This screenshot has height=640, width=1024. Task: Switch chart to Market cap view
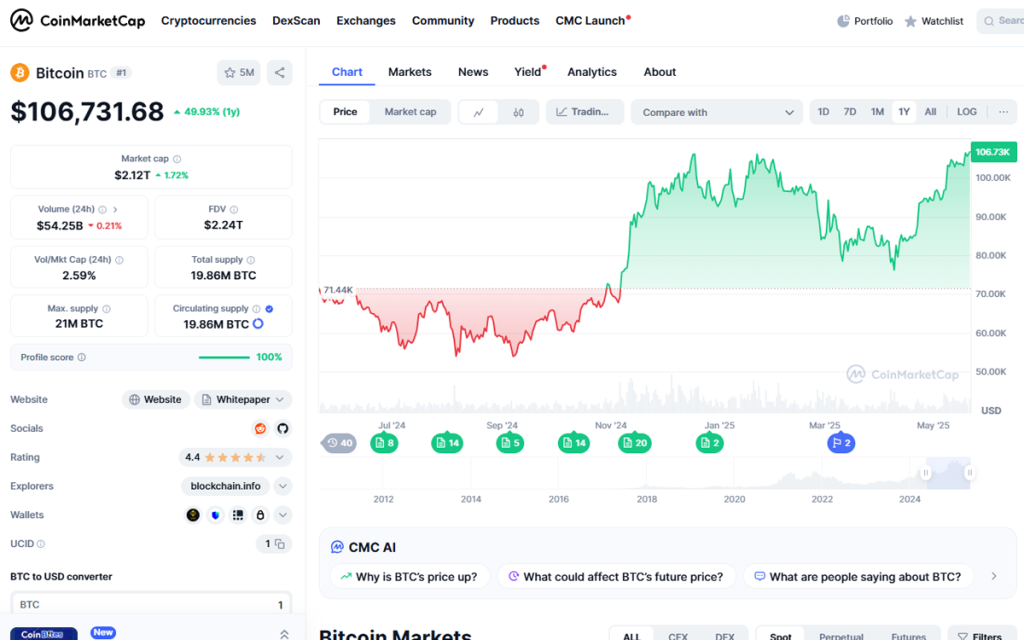pyautogui.click(x=410, y=112)
